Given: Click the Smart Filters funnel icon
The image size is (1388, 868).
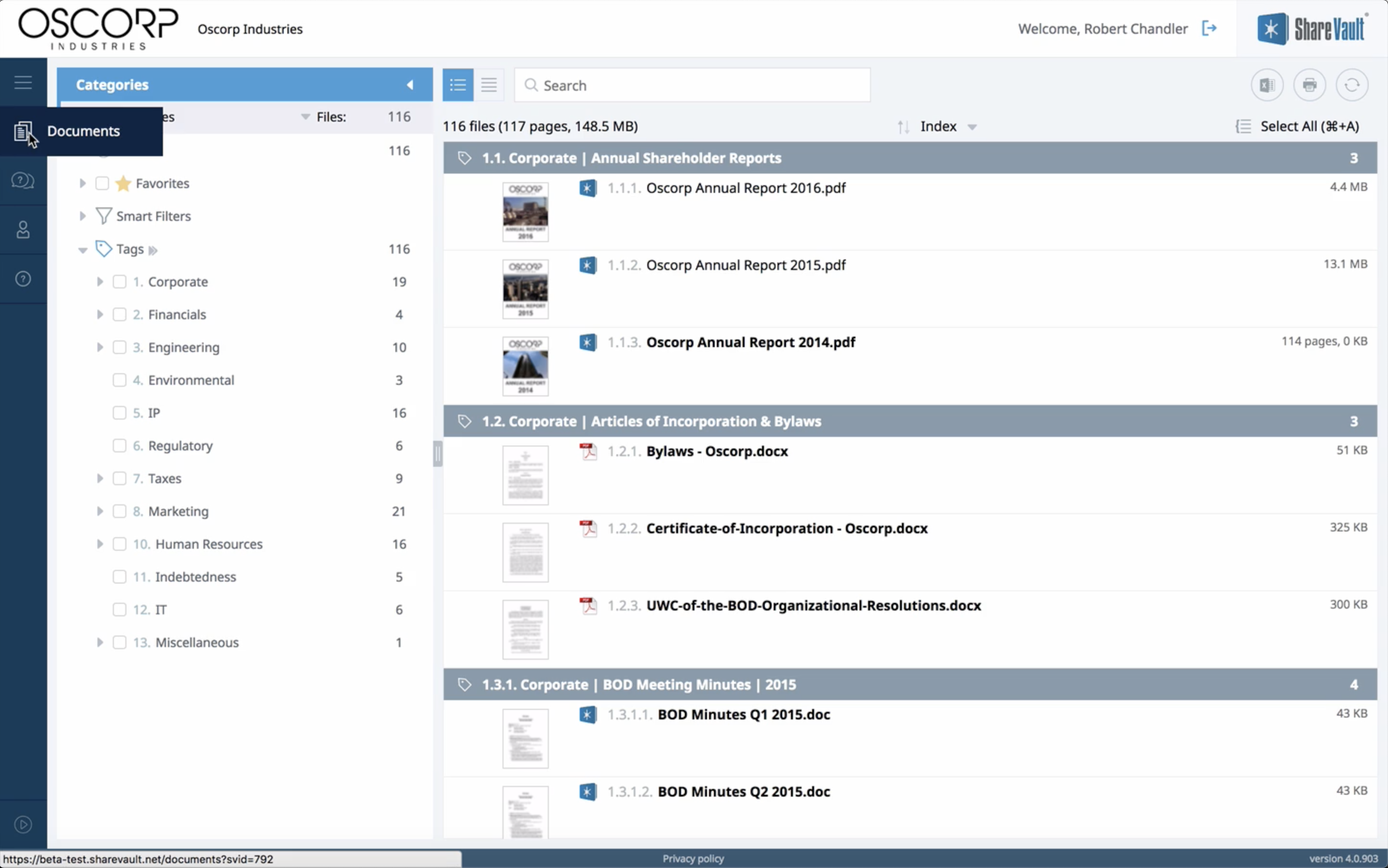Looking at the screenshot, I should [103, 216].
